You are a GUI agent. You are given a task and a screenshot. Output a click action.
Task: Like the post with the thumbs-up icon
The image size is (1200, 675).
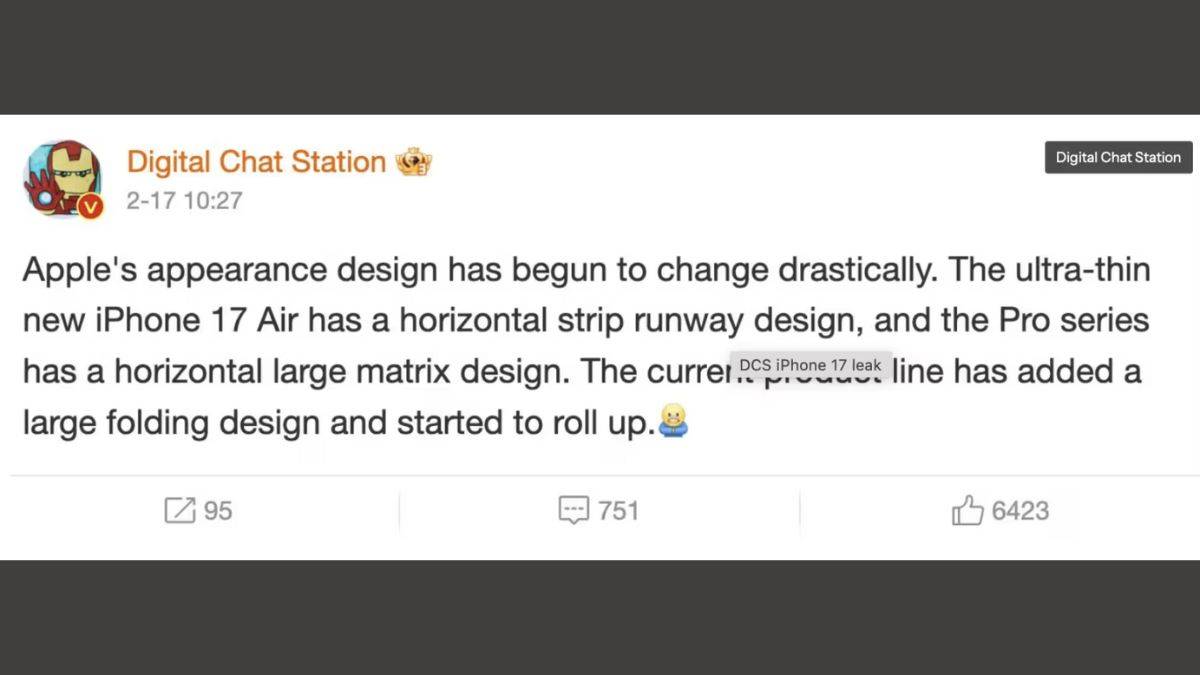click(x=967, y=511)
